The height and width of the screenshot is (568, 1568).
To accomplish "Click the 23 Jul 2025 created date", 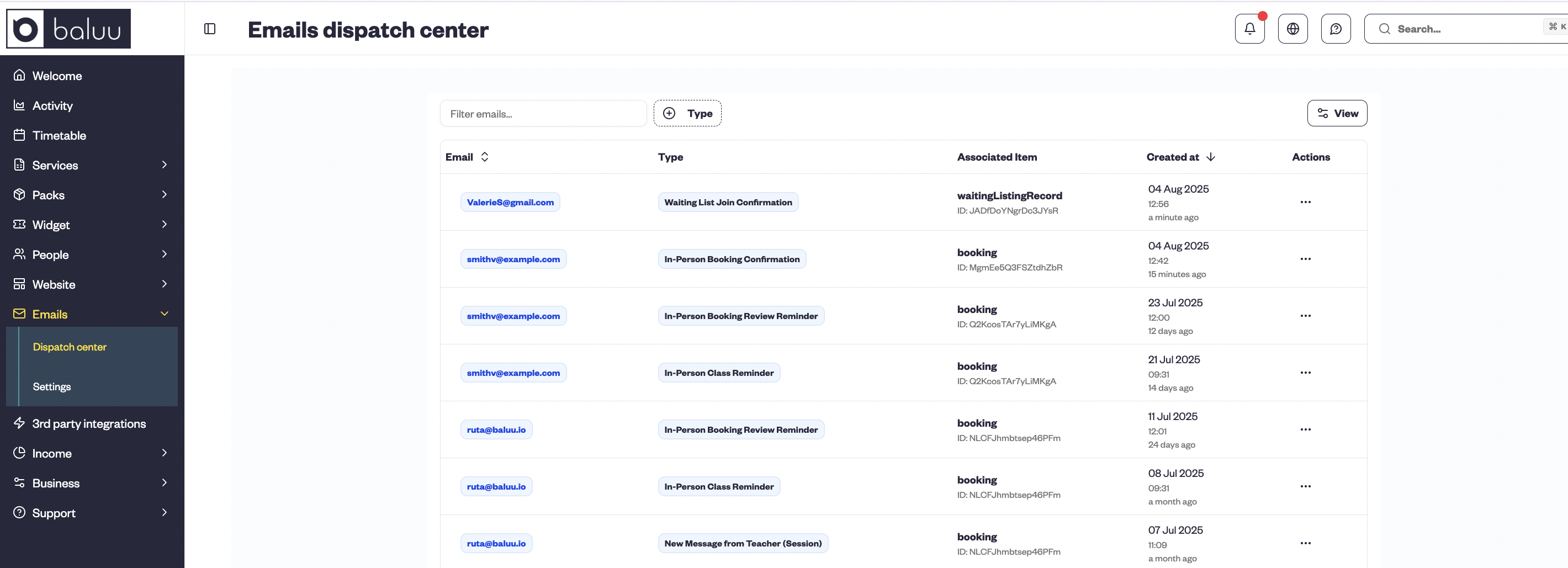I will (1175, 302).
